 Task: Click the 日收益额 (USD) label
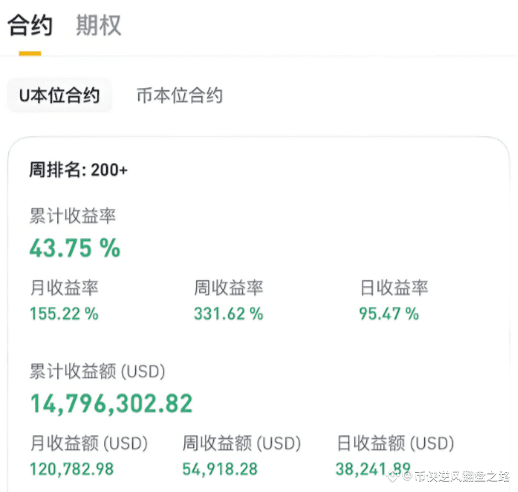[395, 443]
